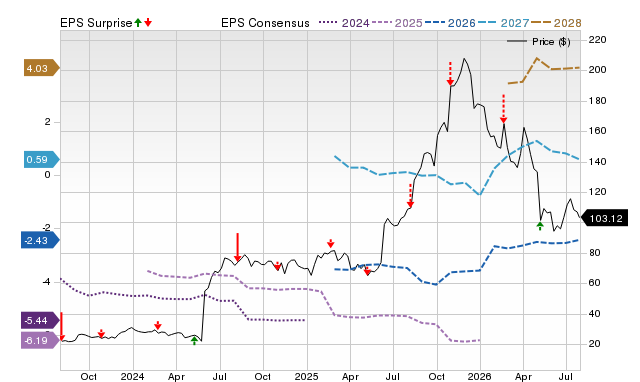Toggle the 2025 EPS consensus legend entry
This screenshot has width=640, height=382.
397,23
